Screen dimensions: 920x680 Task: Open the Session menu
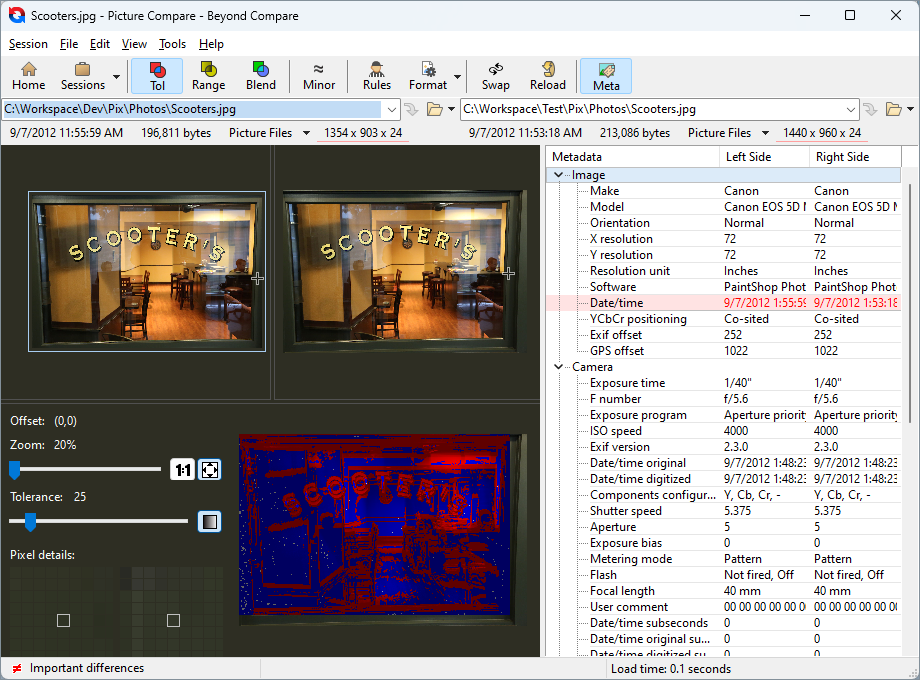pos(28,44)
